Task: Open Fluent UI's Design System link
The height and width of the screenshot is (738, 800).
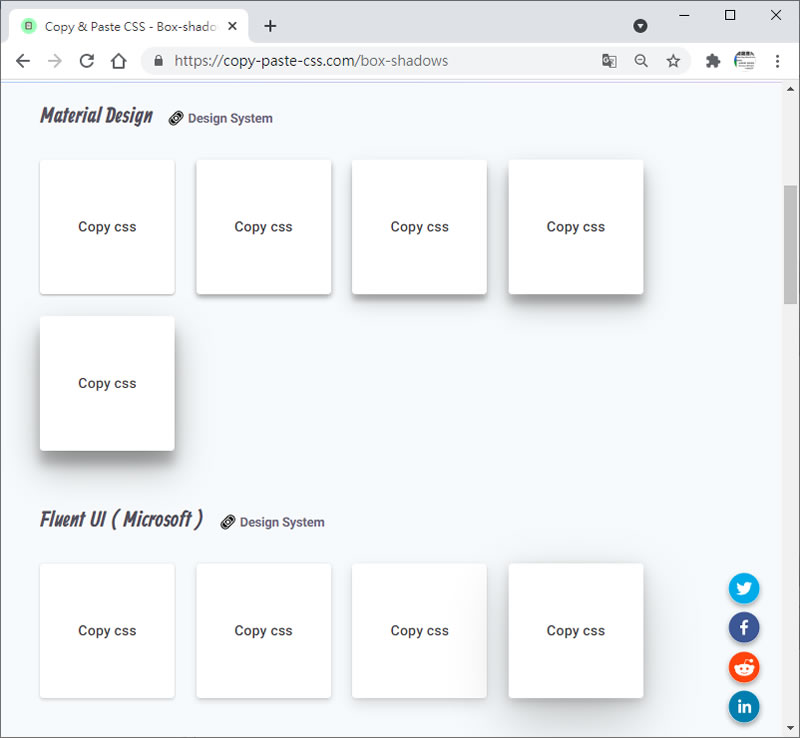Action: tap(282, 523)
